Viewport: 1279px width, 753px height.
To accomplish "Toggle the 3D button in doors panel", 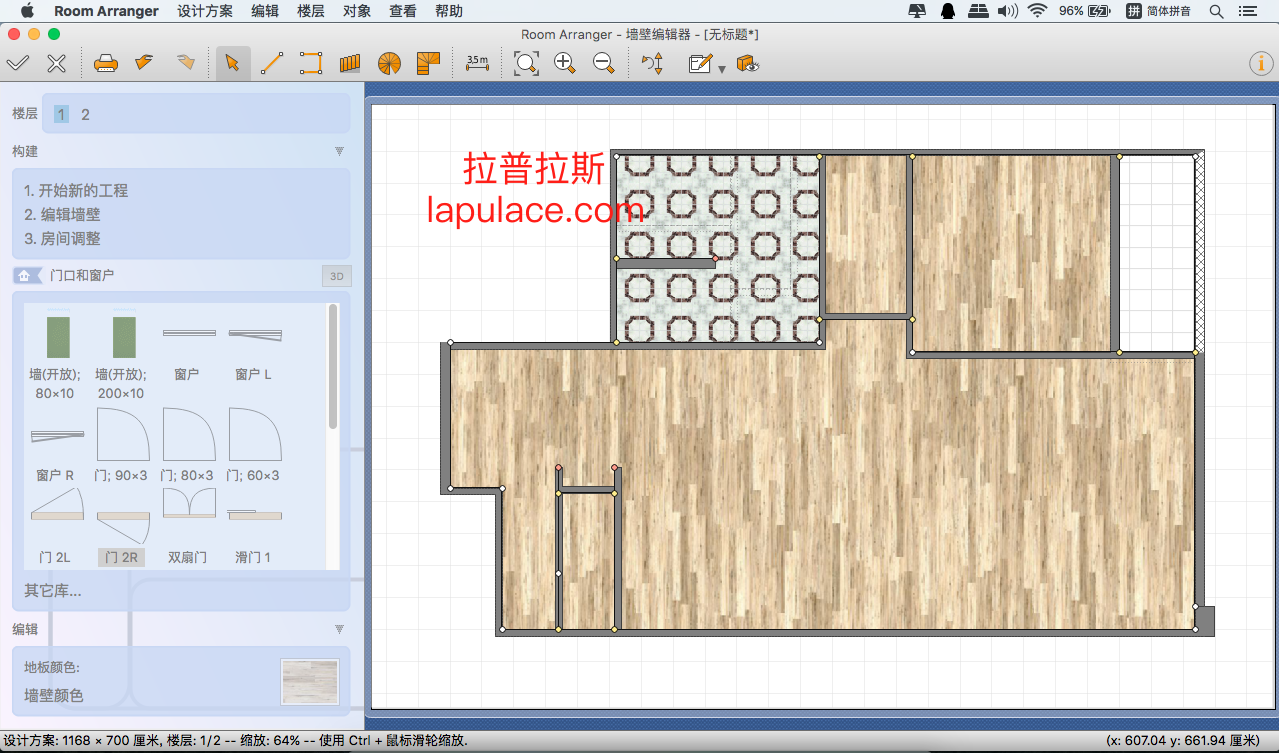I will click(x=337, y=276).
